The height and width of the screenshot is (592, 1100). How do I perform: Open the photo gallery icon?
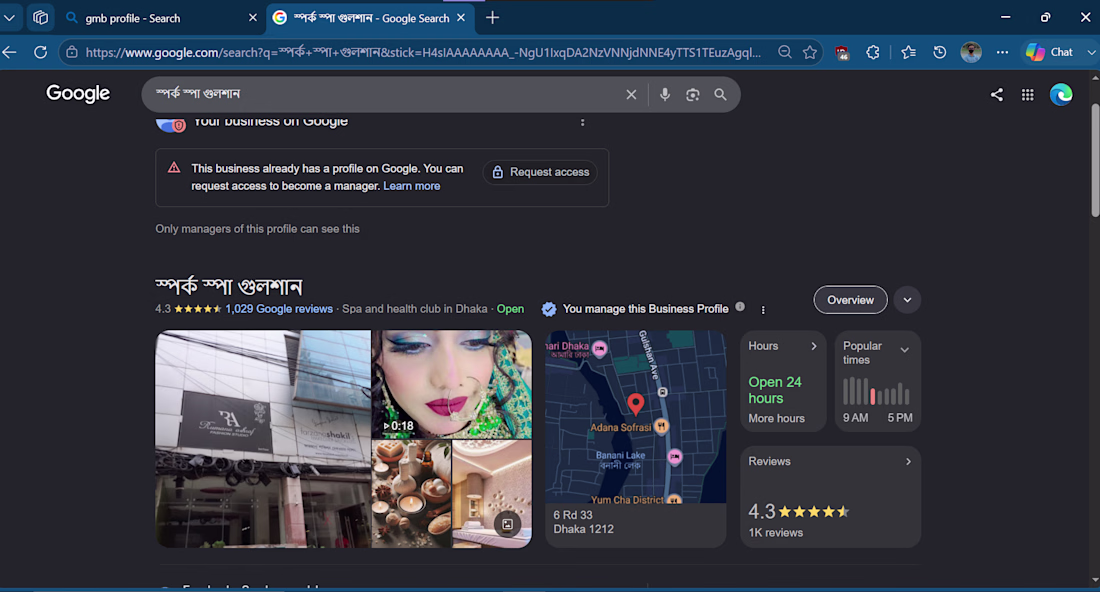coord(507,524)
